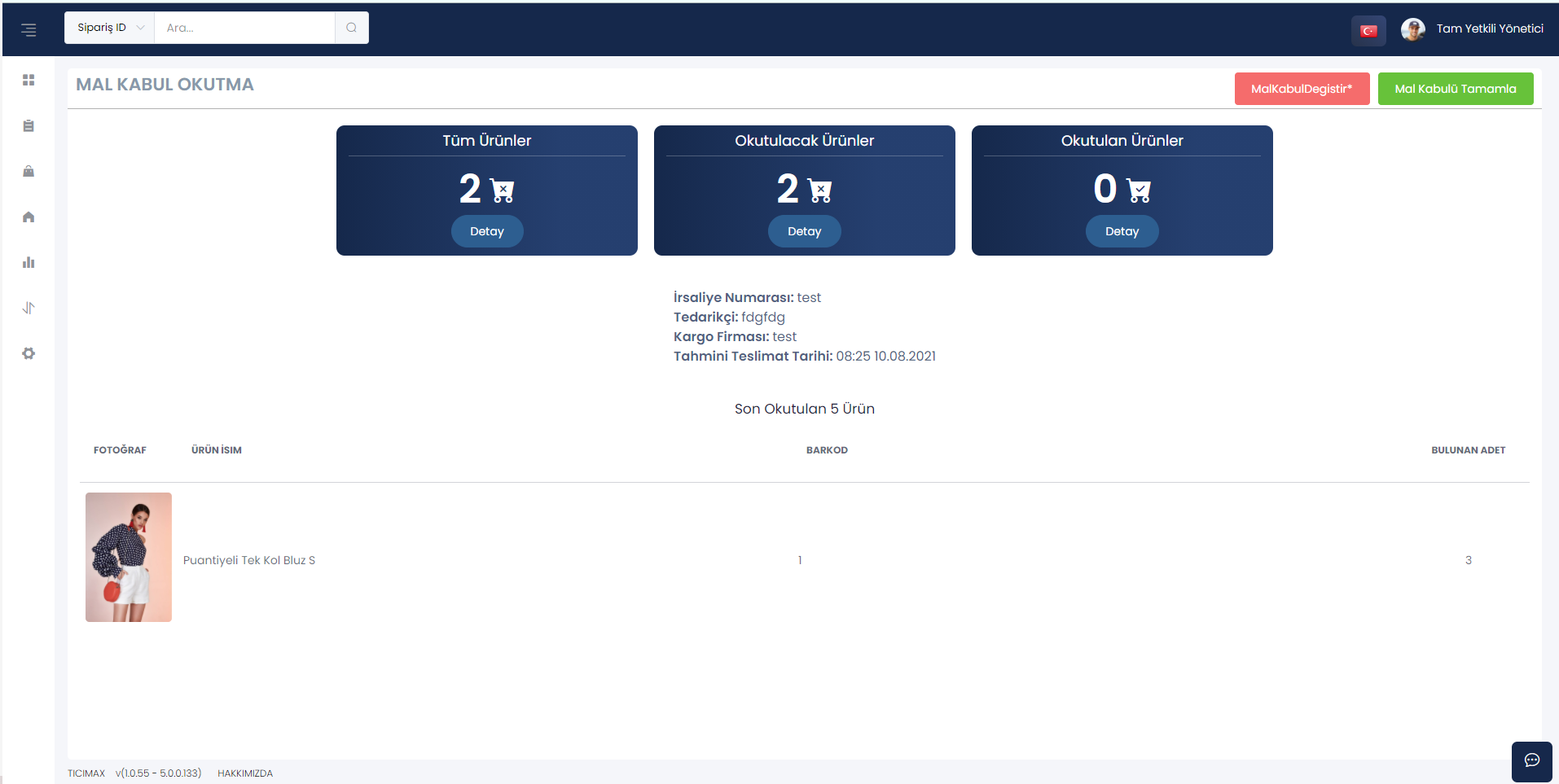Open the clipboard orders icon in sidebar
Screen dimensions: 1559x784
coord(29,125)
